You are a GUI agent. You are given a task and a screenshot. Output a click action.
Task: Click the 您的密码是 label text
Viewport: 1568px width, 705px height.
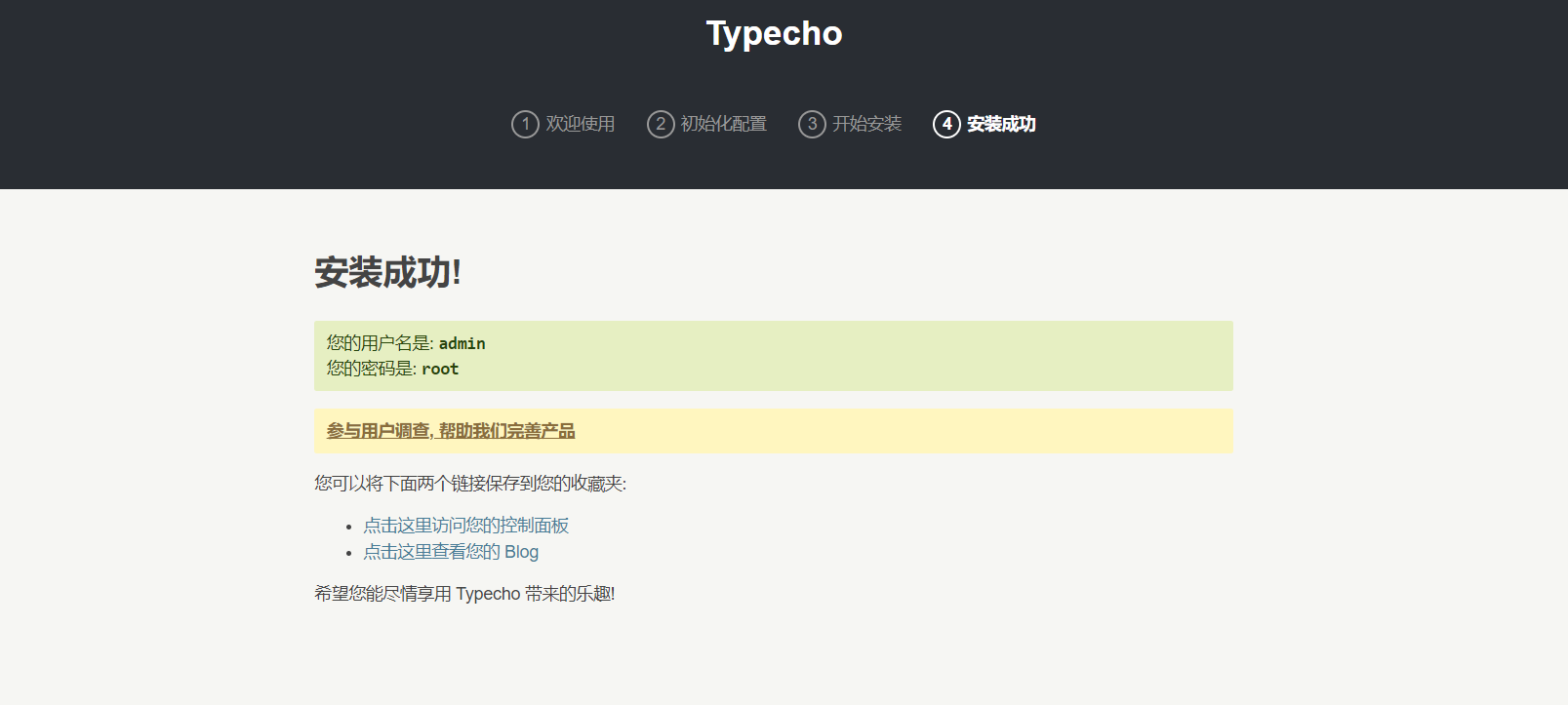370,369
